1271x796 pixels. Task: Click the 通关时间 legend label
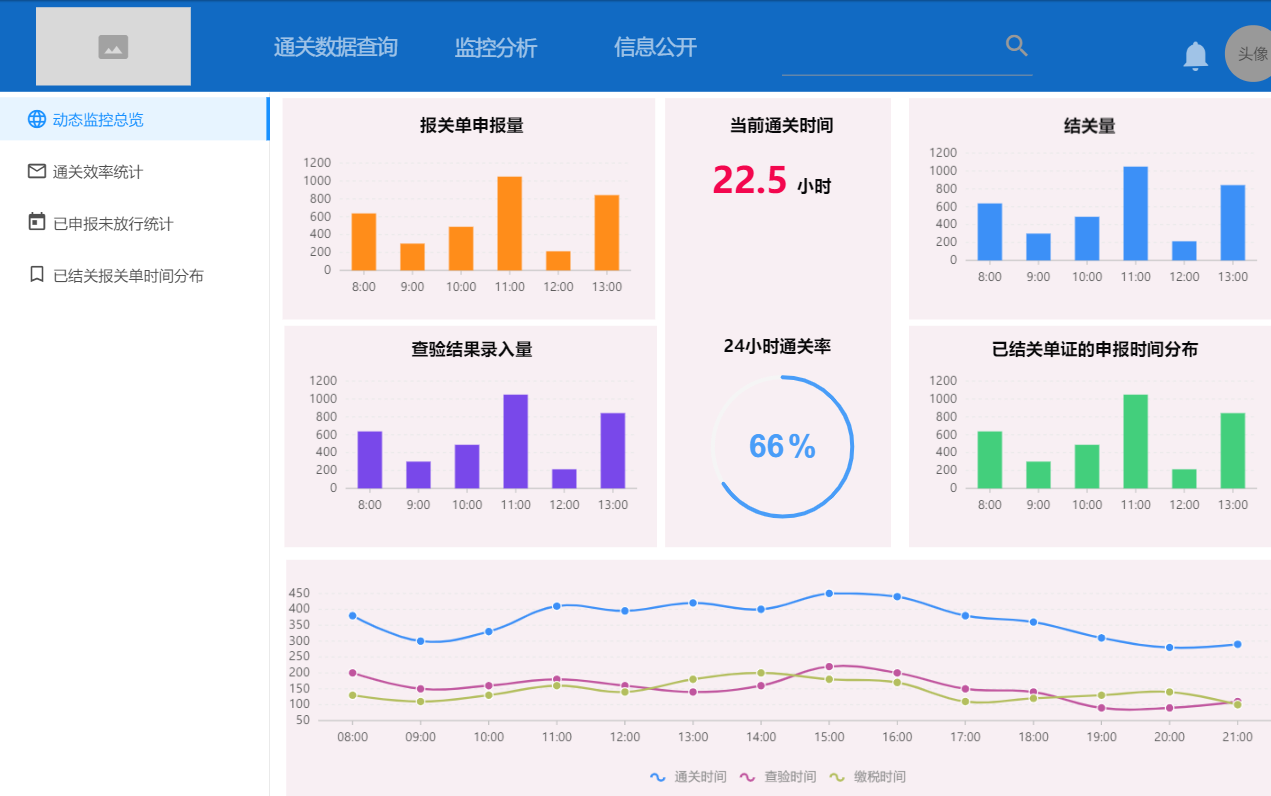[x=700, y=777]
